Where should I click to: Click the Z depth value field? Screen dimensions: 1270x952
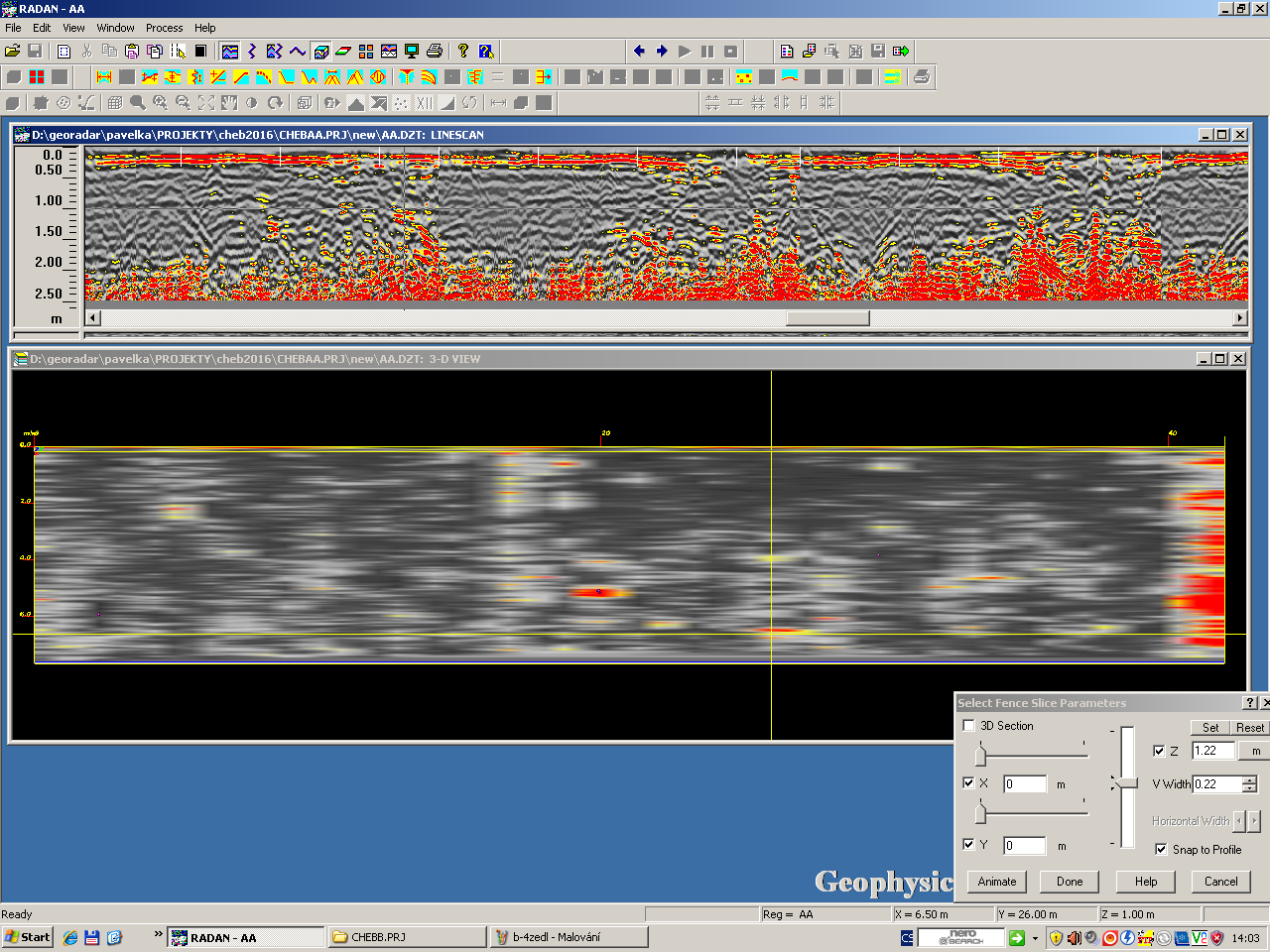[1212, 751]
